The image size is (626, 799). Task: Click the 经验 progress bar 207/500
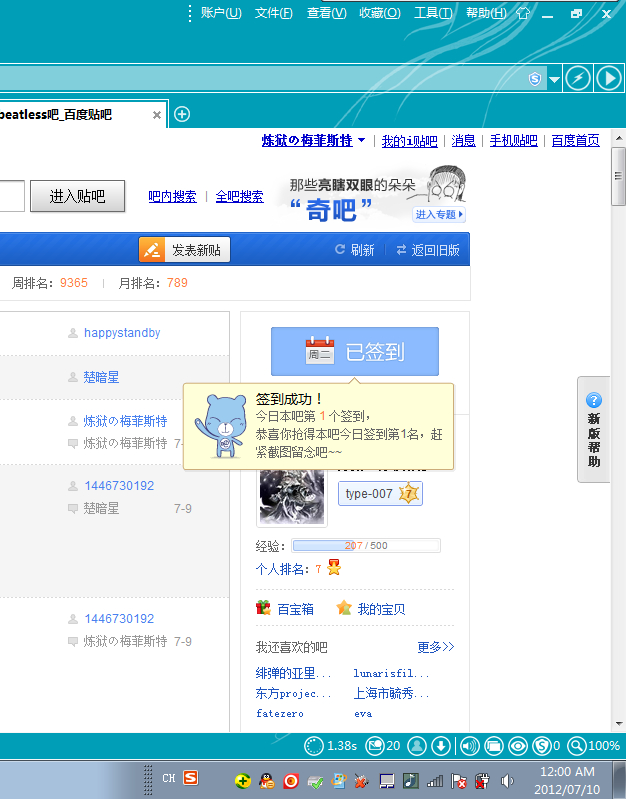(366, 546)
